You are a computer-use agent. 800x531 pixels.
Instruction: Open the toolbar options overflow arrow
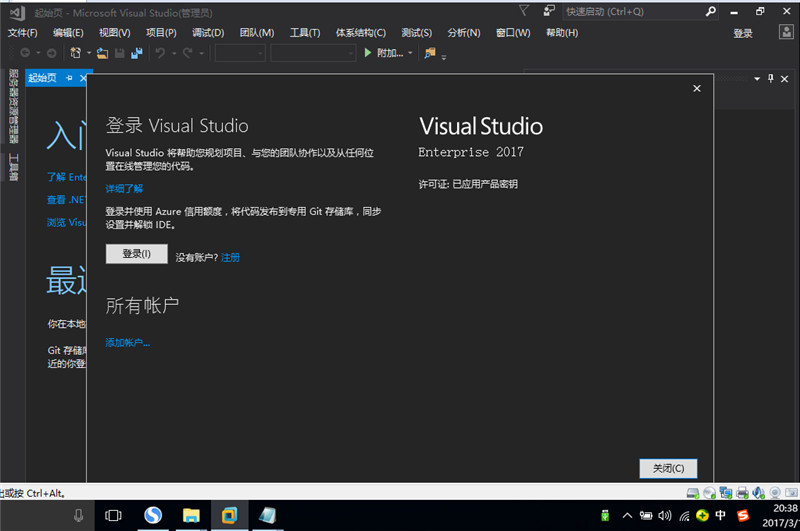coord(443,57)
